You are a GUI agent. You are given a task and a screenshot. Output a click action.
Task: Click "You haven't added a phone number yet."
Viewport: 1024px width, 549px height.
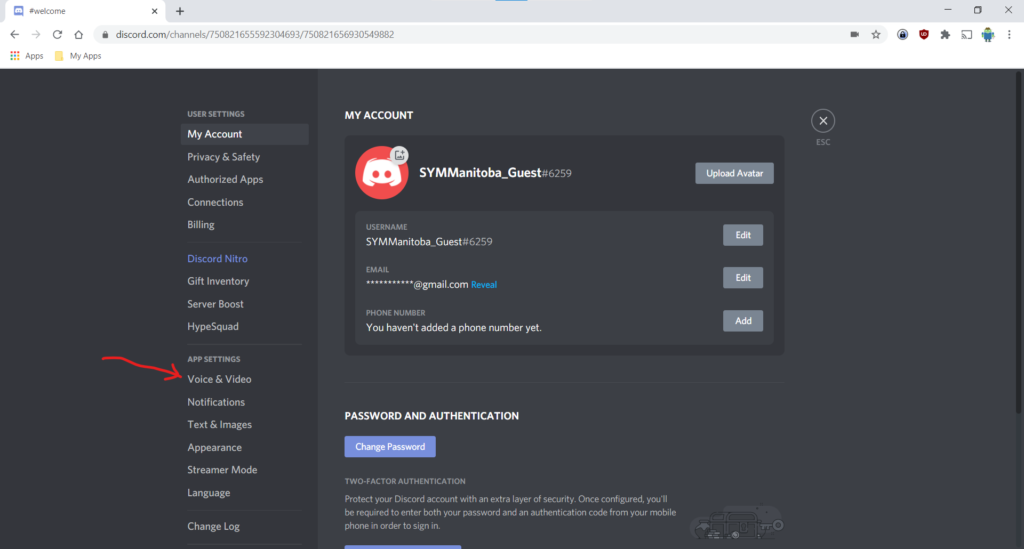(454, 328)
